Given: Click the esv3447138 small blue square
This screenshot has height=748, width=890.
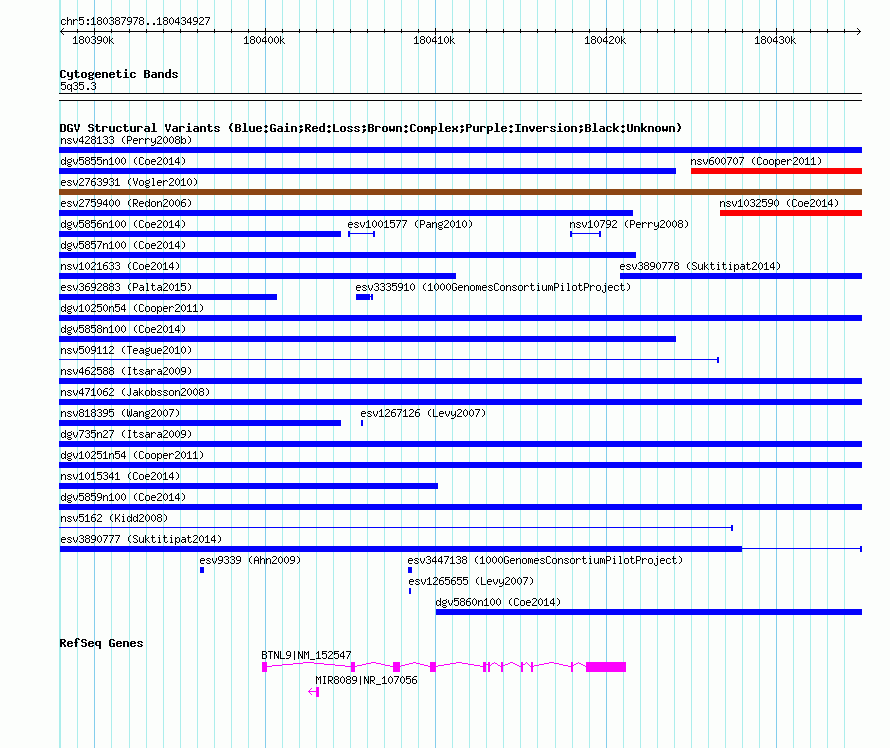Looking at the screenshot, I should click(x=410, y=570).
